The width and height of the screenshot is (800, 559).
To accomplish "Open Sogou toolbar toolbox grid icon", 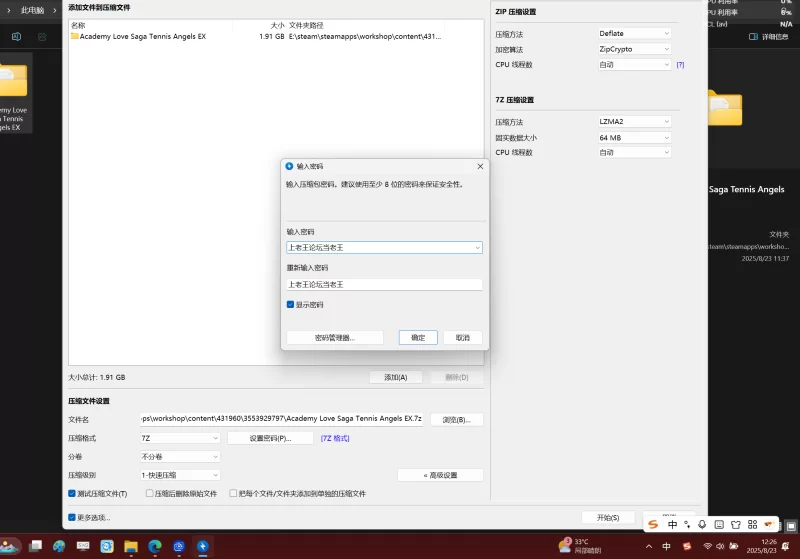I will (x=753, y=524).
